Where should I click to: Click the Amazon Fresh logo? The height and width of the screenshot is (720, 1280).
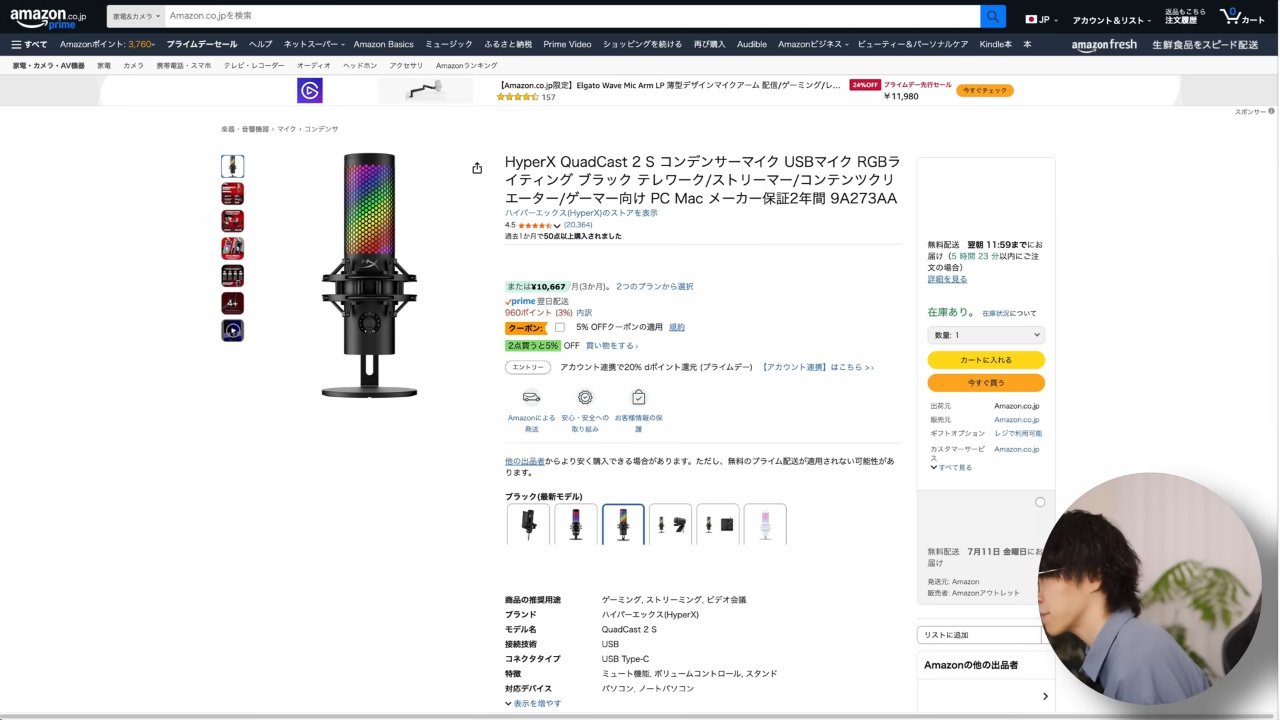point(1104,45)
